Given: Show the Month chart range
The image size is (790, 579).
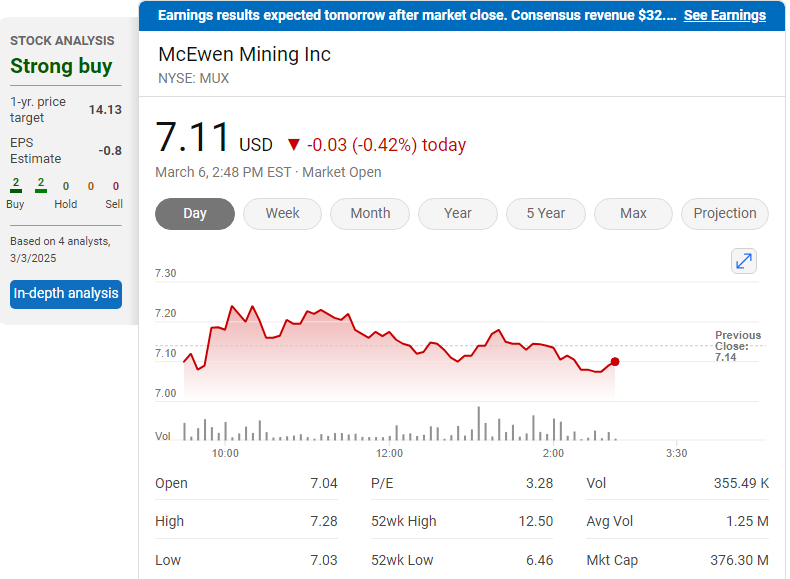Looking at the screenshot, I should (x=370, y=214).
